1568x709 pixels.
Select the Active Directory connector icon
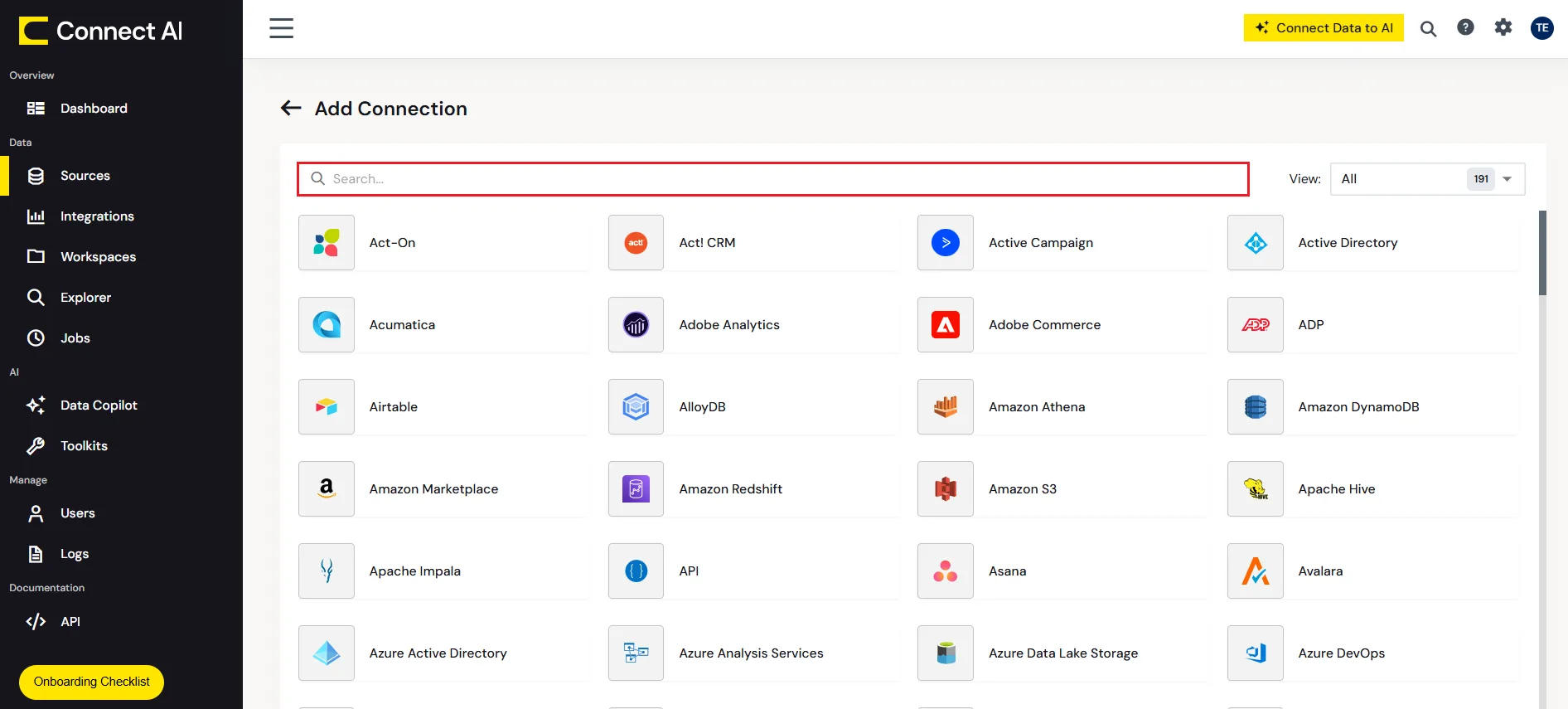(x=1256, y=243)
